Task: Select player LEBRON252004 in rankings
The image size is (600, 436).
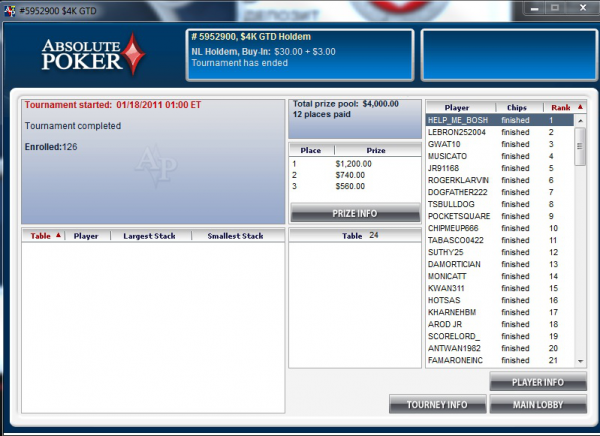Action: (x=456, y=132)
